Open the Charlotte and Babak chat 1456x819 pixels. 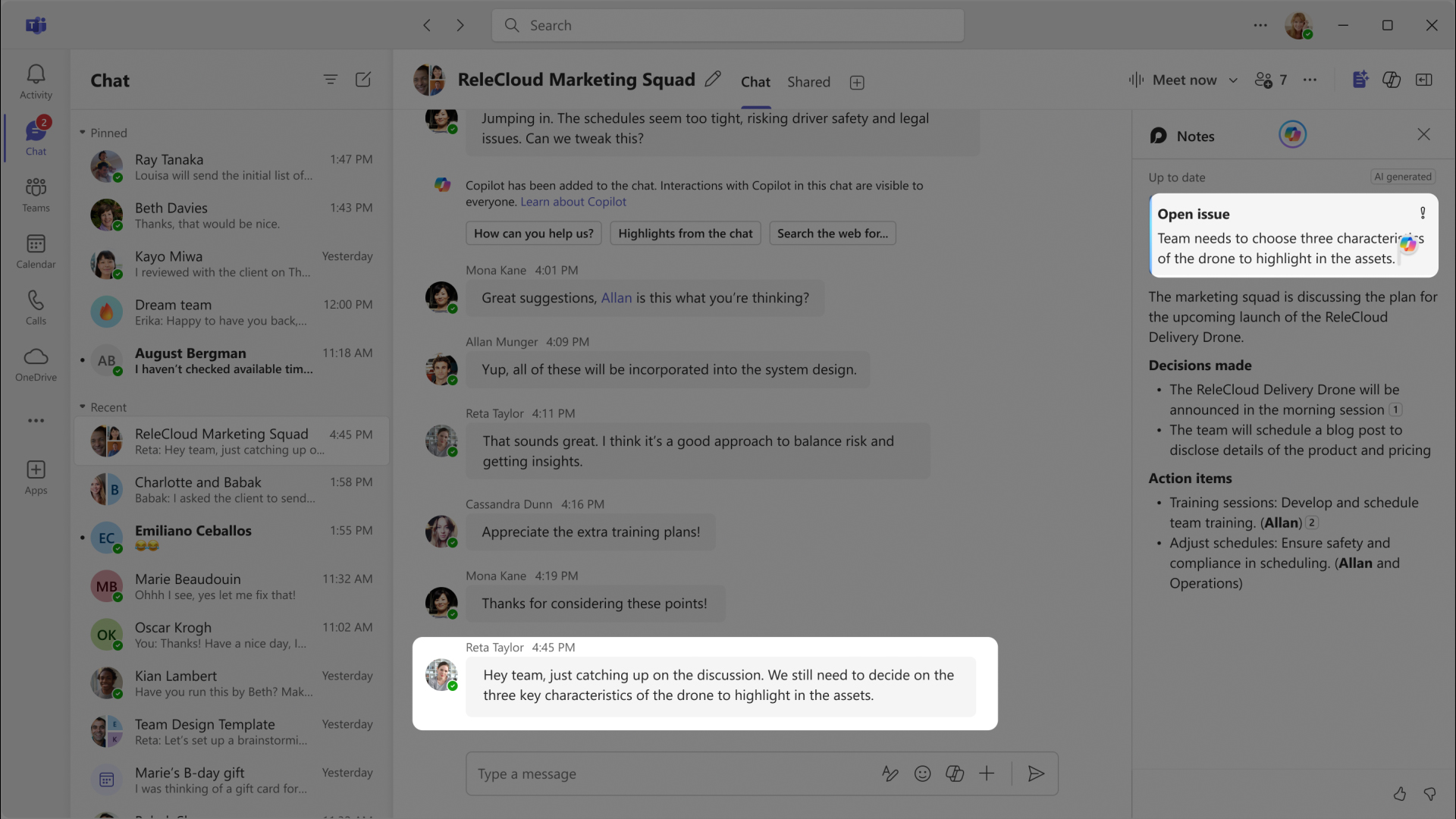point(231,490)
